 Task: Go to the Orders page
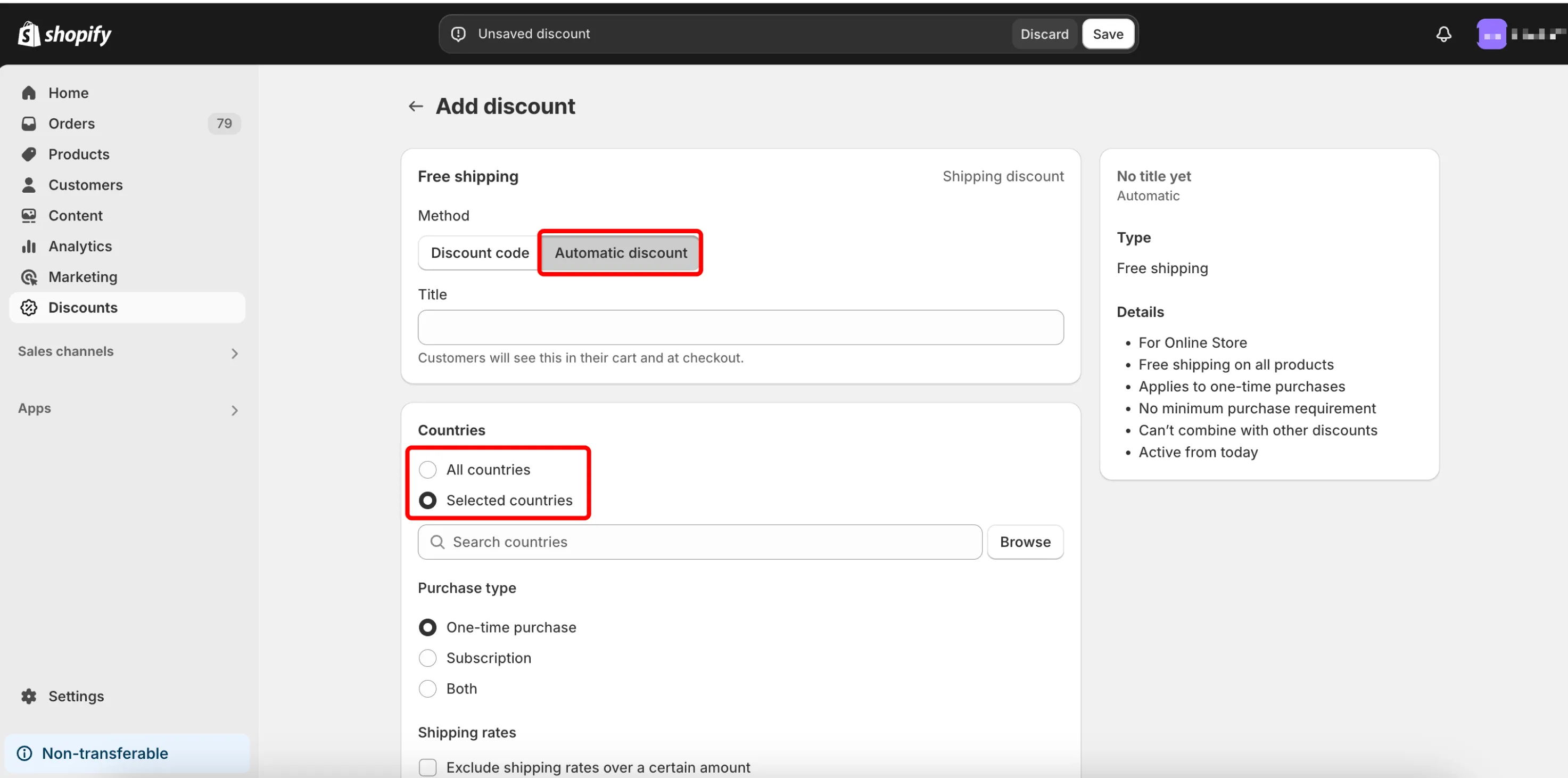[127, 124]
